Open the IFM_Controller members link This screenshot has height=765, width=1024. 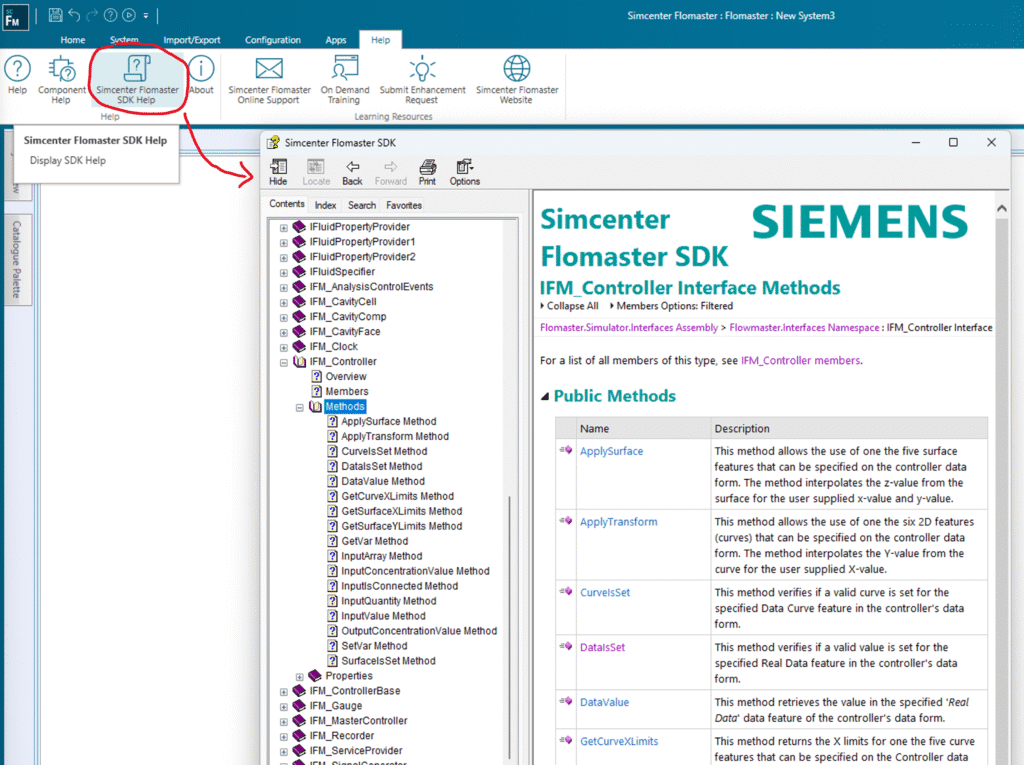pos(801,361)
